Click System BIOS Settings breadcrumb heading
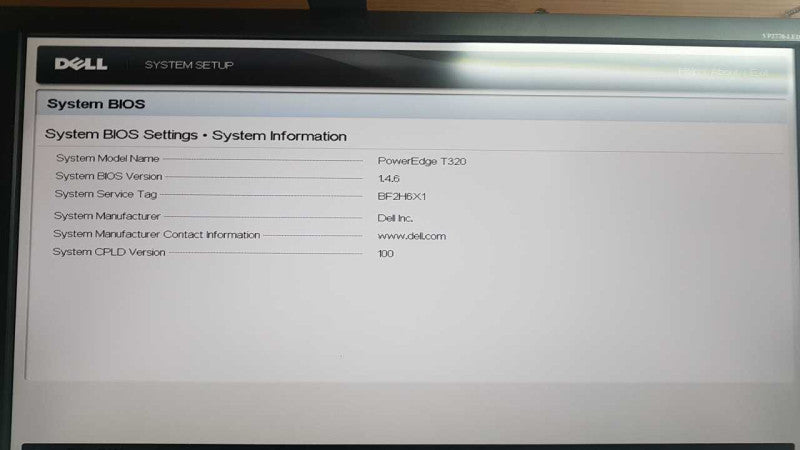Image resolution: width=800 pixels, height=450 pixels. (195, 135)
